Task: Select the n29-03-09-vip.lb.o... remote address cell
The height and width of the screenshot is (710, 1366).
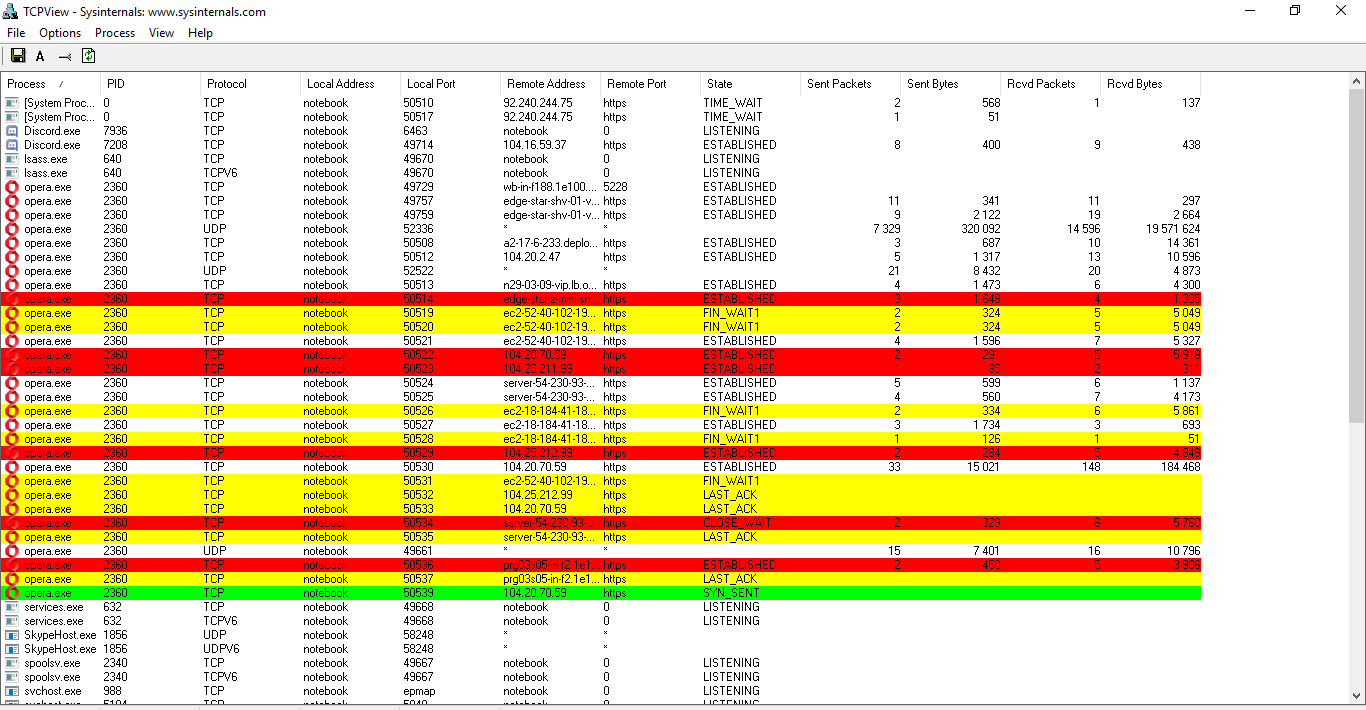Action: pos(550,285)
